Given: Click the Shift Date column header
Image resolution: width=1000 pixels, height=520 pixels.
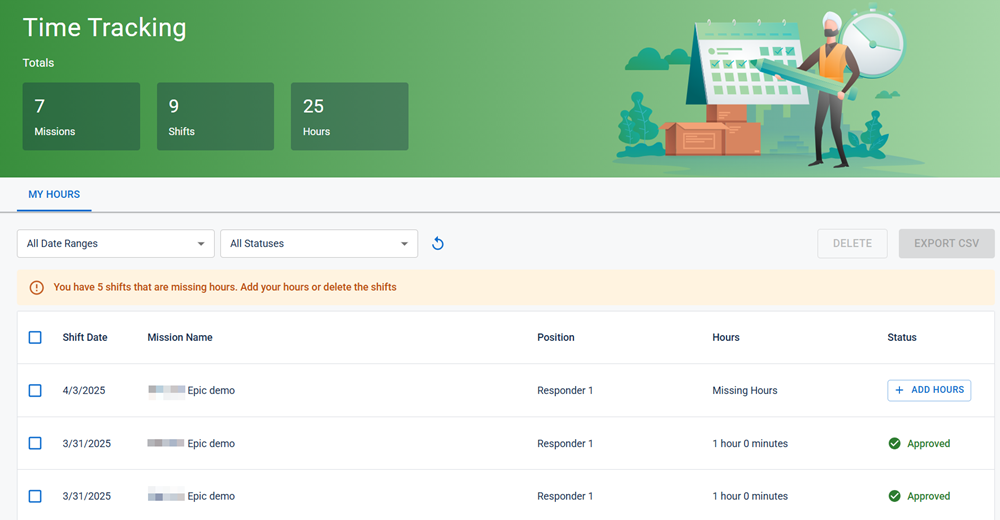Looking at the screenshot, I should [x=85, y=337].
